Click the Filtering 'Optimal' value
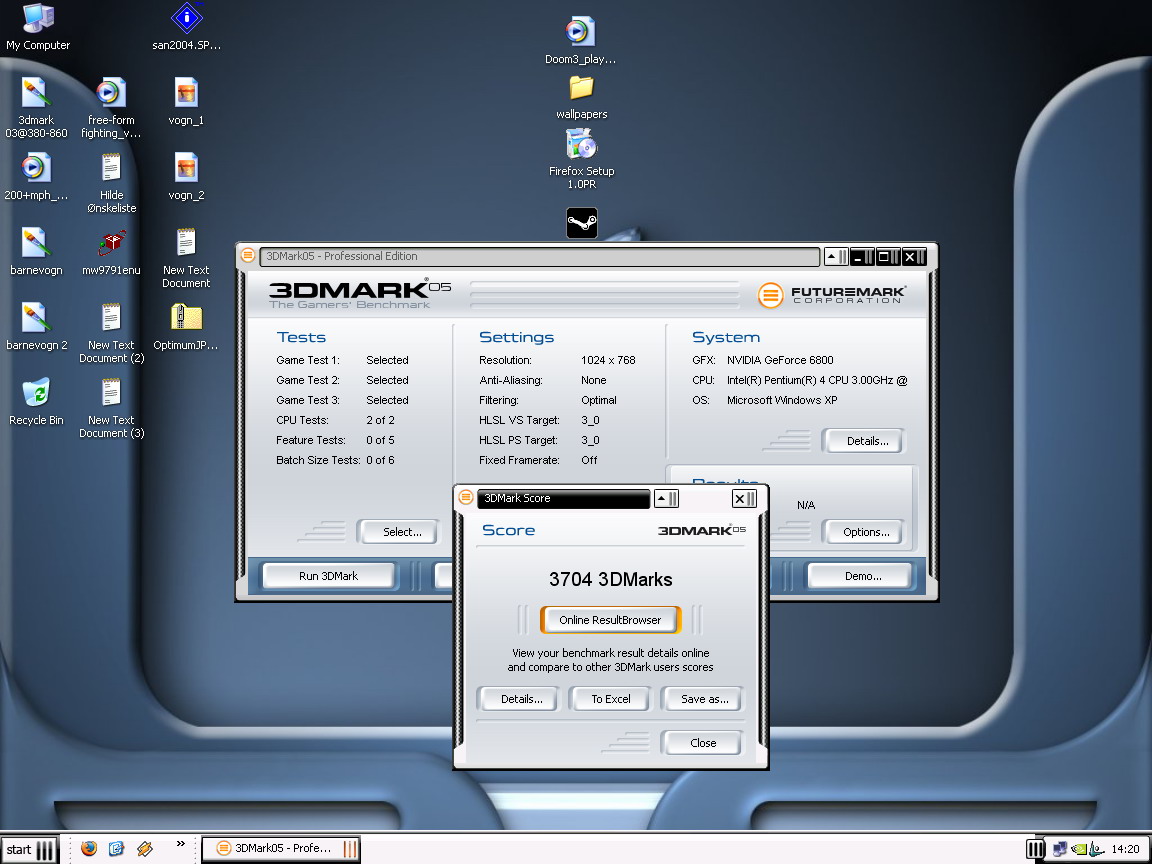The height and width of the screenshot is (864, 1152). click(x=598, y=400)
